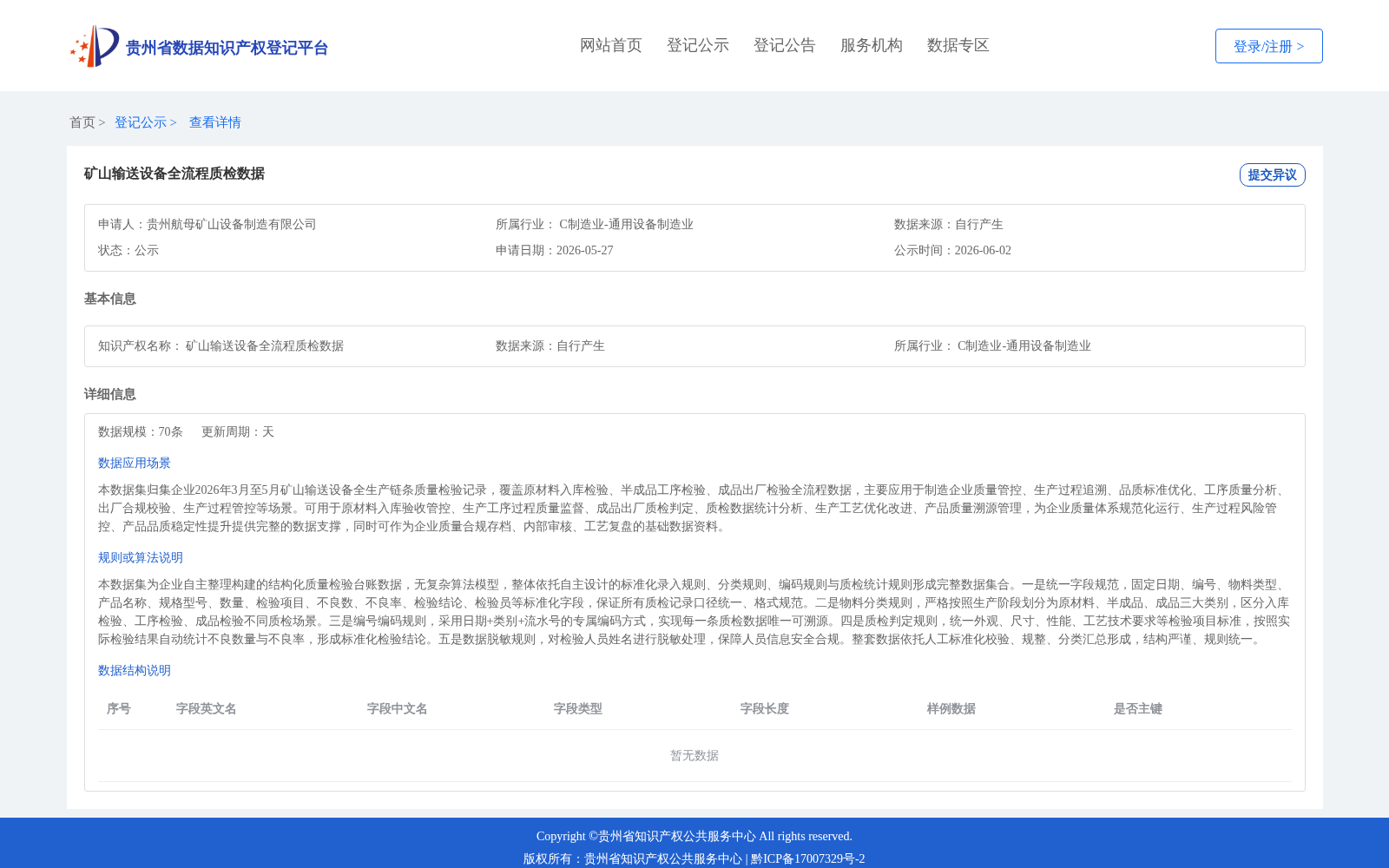Click the 基本信息 section heading
1389x868 pixels.
[x=110, y=299]
